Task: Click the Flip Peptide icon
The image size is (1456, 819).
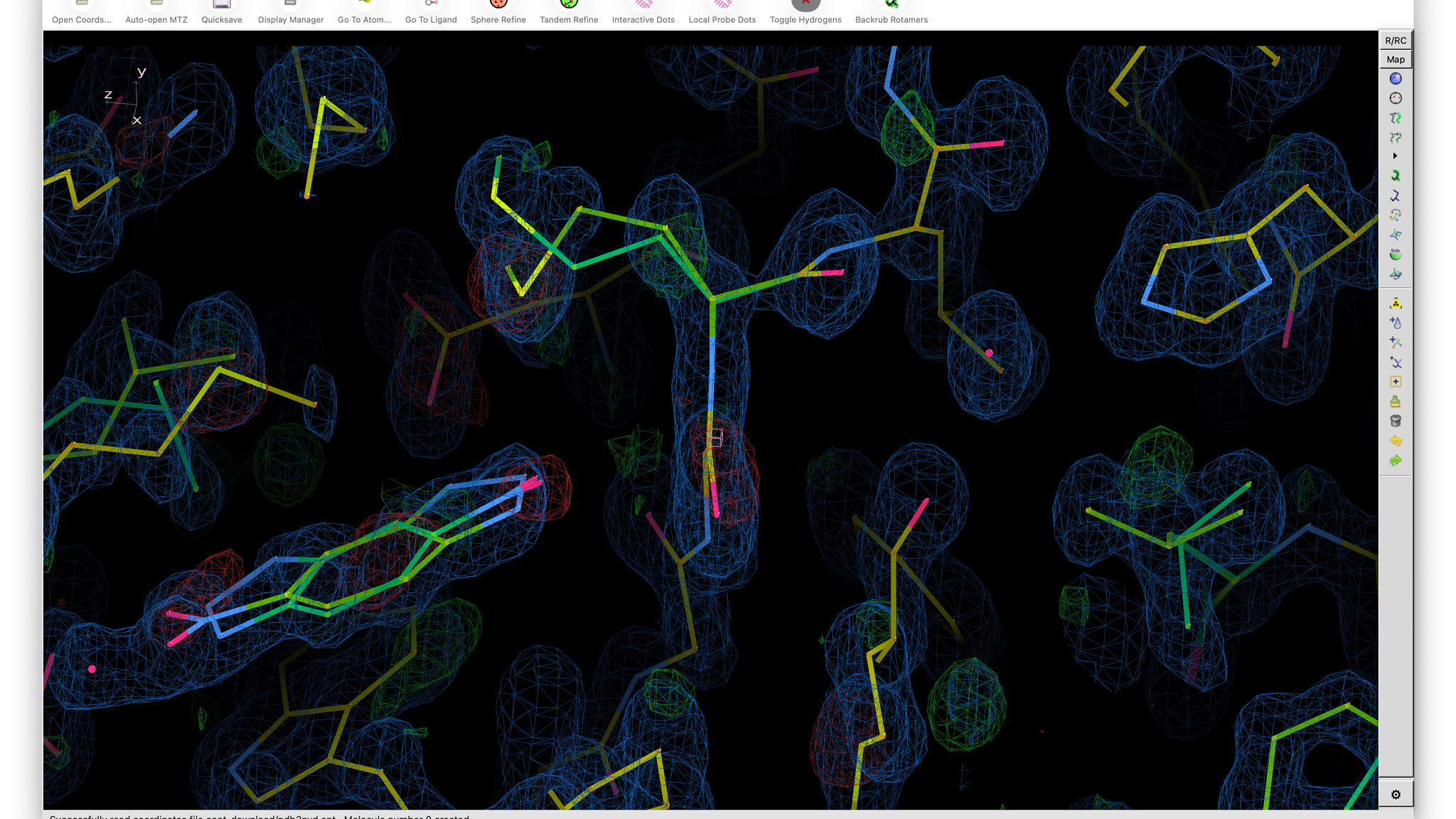Action: 1396,274
